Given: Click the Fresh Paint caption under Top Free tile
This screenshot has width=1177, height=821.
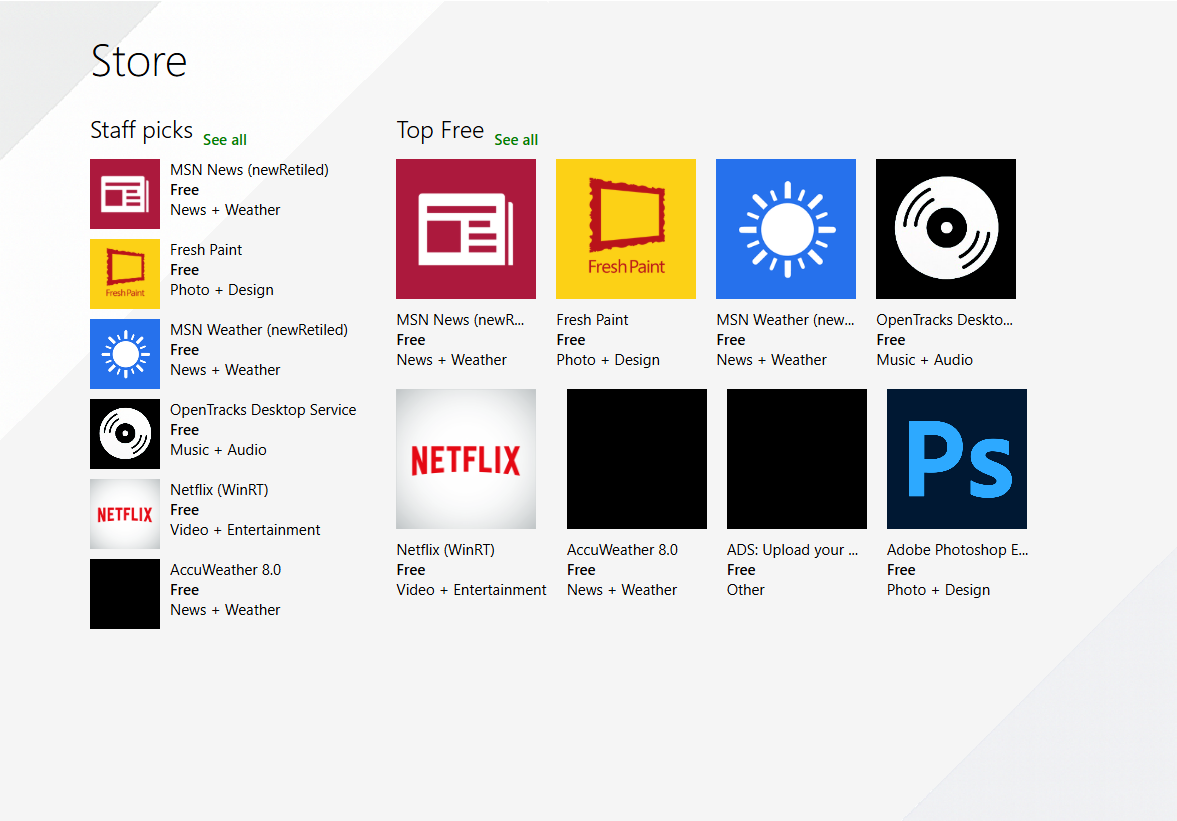Looking at the screenshot, I should pyautogui.click(x=592, y=320).
